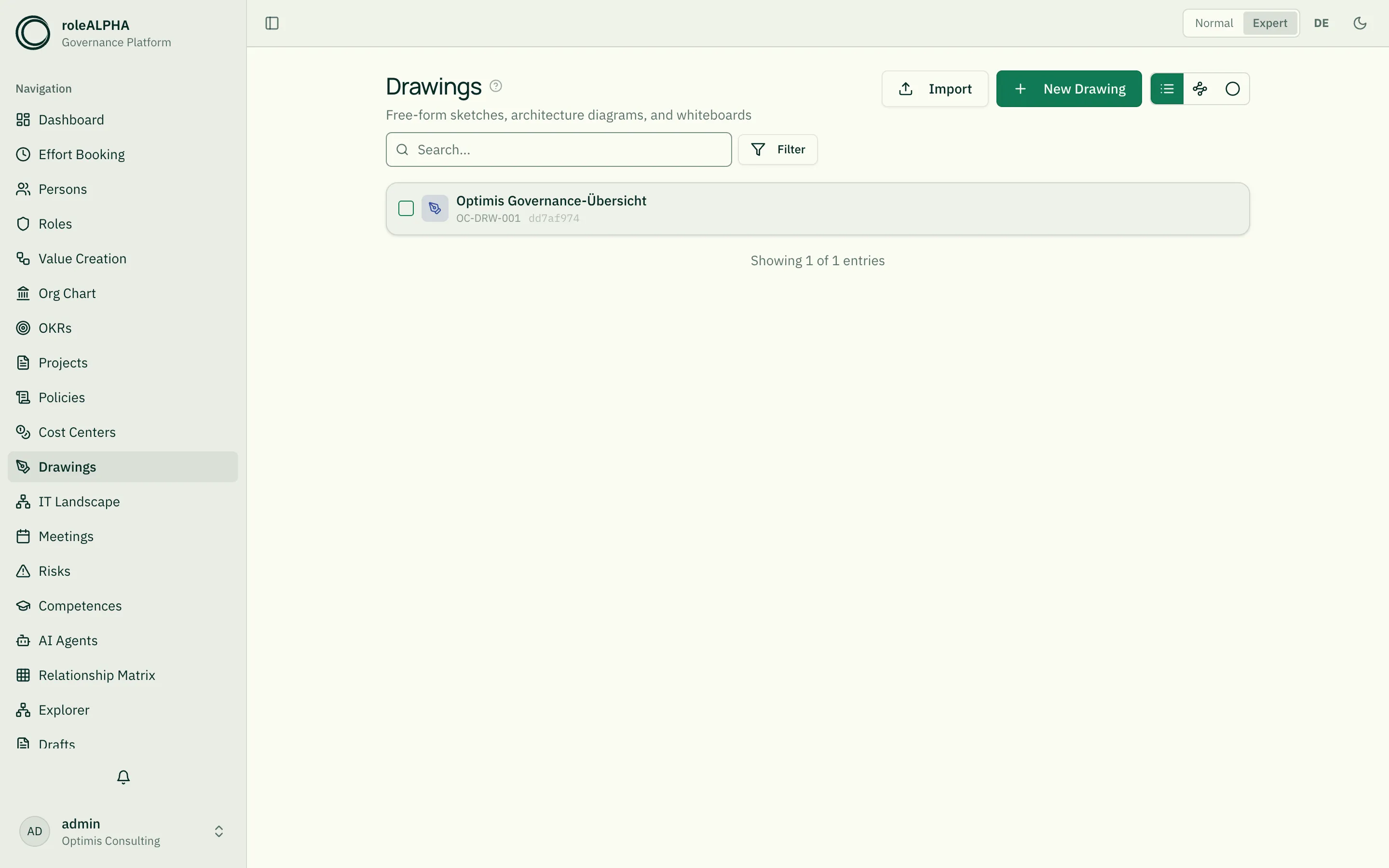Open IT Landscape

click(123, 502)
